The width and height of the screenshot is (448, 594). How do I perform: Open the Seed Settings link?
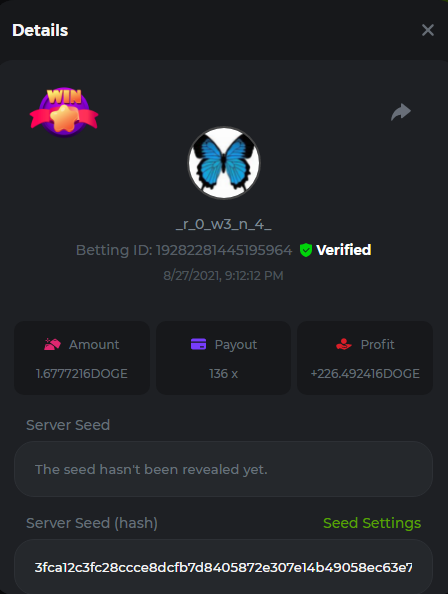(x=372, y=523)
